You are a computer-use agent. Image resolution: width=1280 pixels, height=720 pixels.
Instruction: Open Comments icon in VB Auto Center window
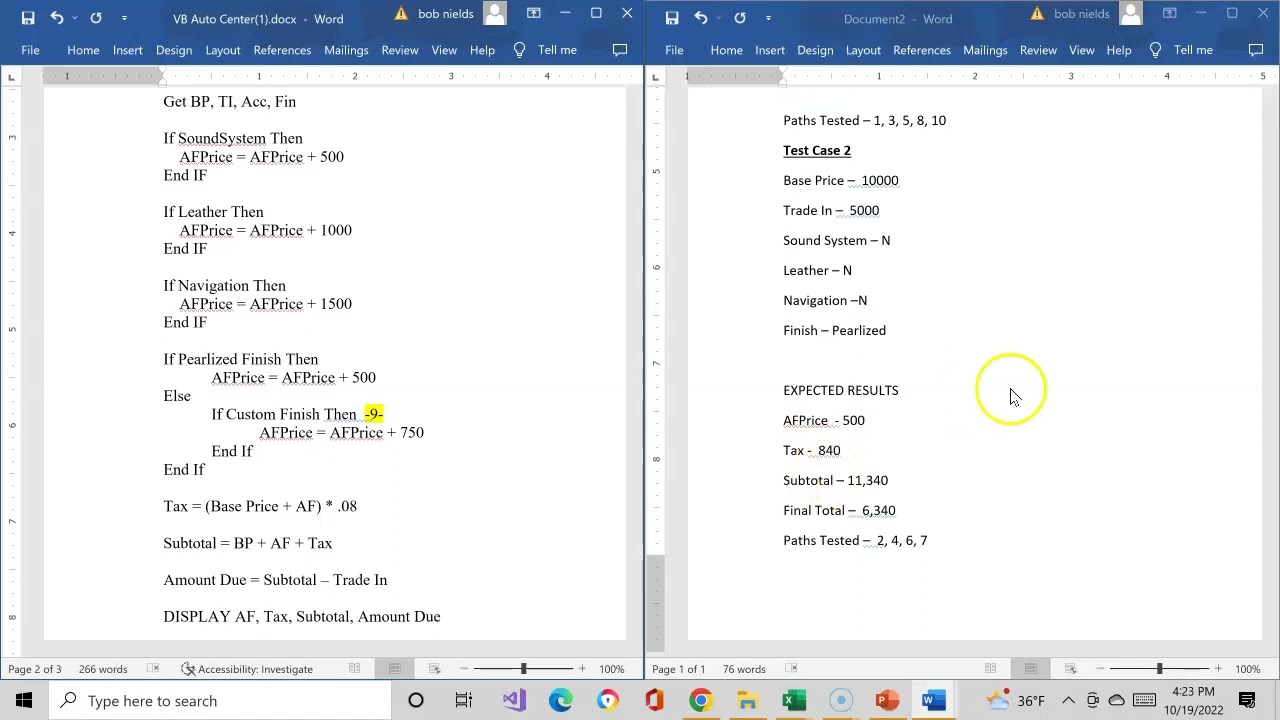[x=620, y=50]
